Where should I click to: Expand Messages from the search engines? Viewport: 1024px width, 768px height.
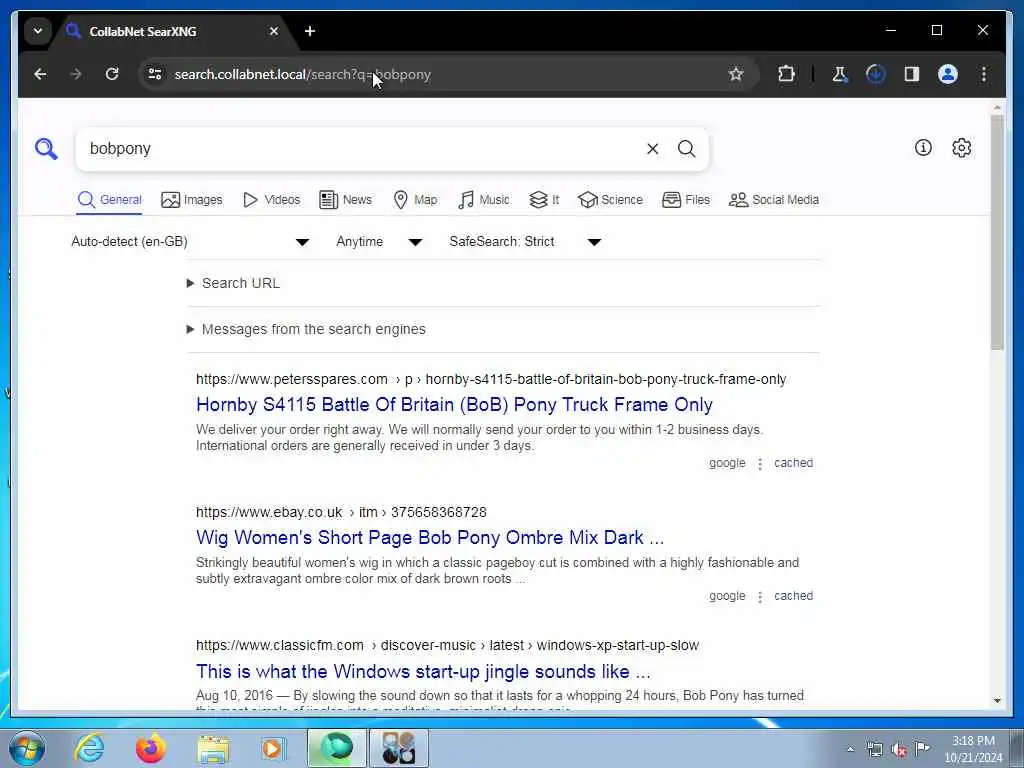click(x=306, y=329)
